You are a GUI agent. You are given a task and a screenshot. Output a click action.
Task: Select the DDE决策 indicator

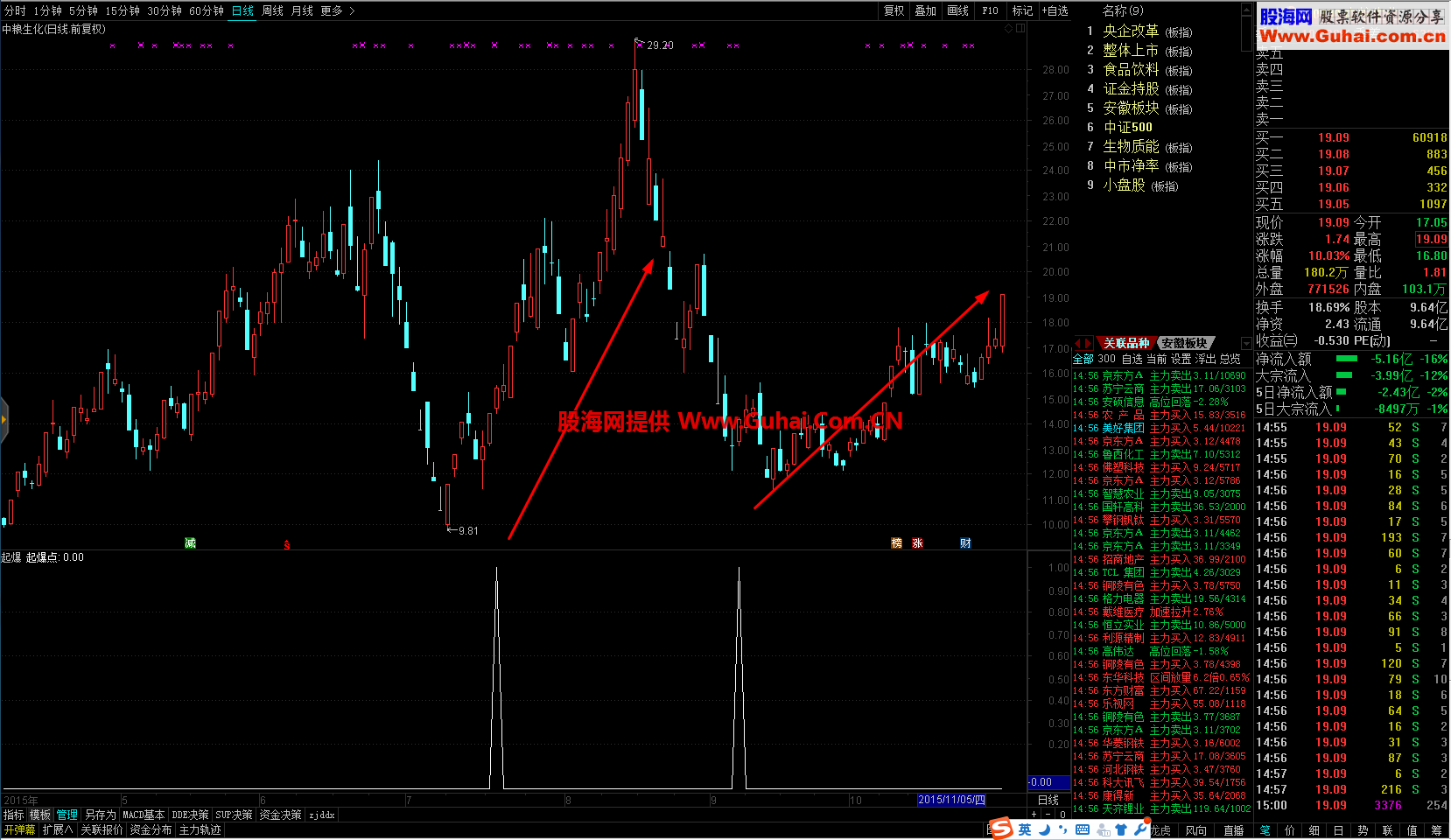click(190, 815)
